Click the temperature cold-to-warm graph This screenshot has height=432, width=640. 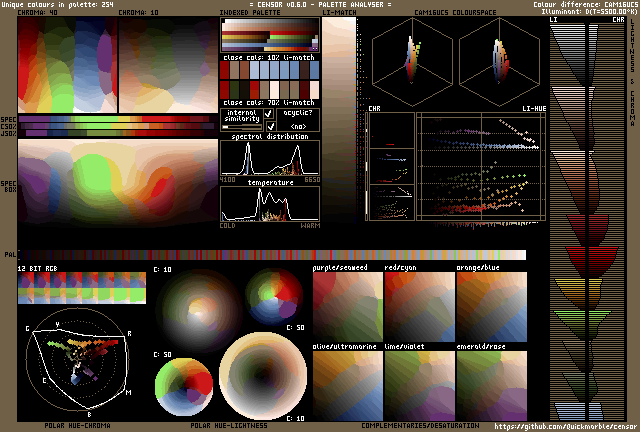point(270,204)
